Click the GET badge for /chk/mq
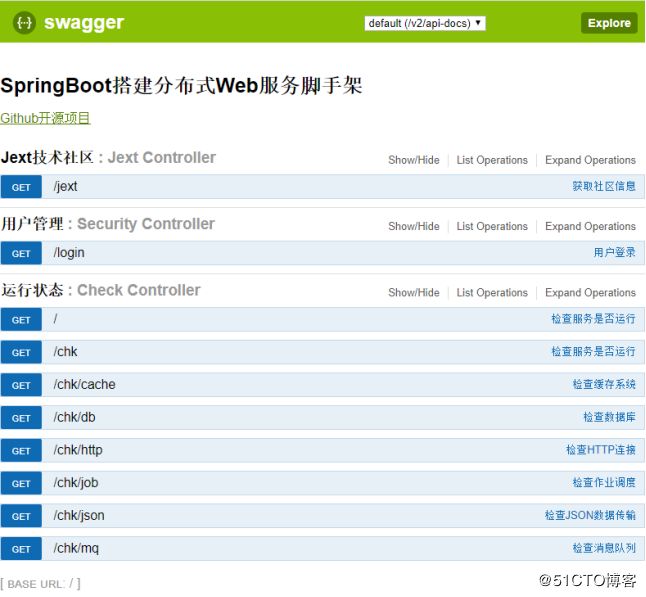This screenshot has width=646, height=597. [21, 549]
